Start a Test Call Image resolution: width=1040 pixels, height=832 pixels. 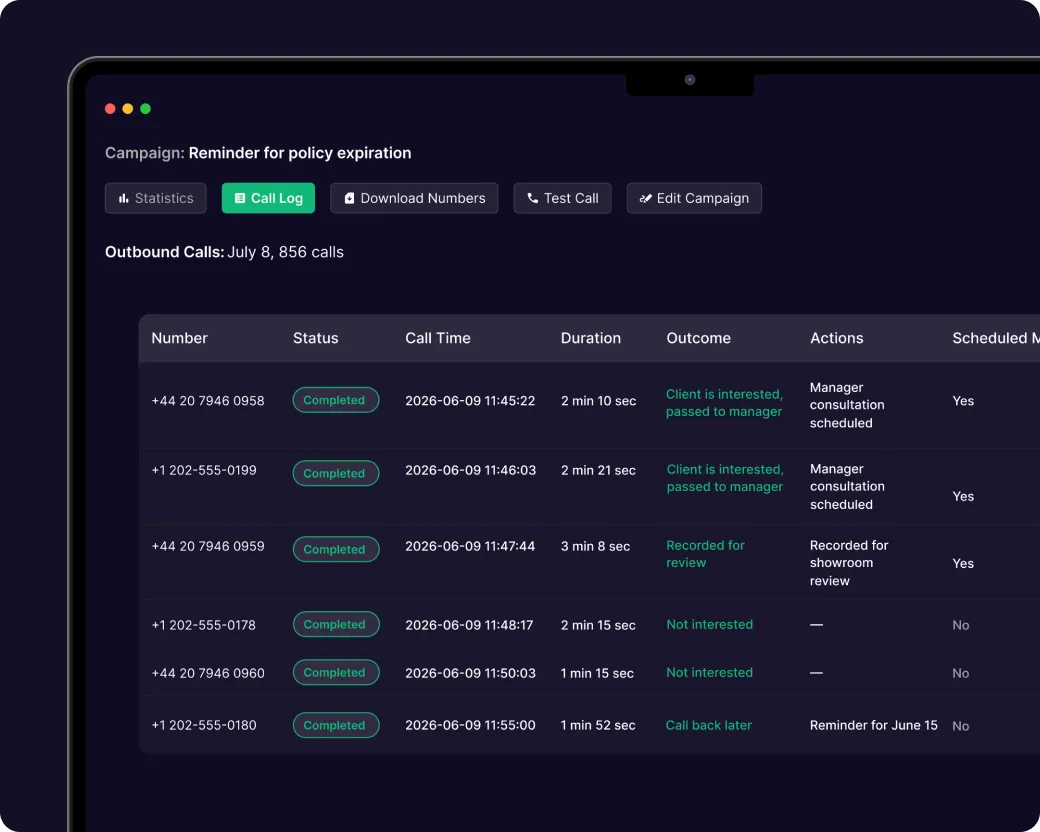click(562, 198)
